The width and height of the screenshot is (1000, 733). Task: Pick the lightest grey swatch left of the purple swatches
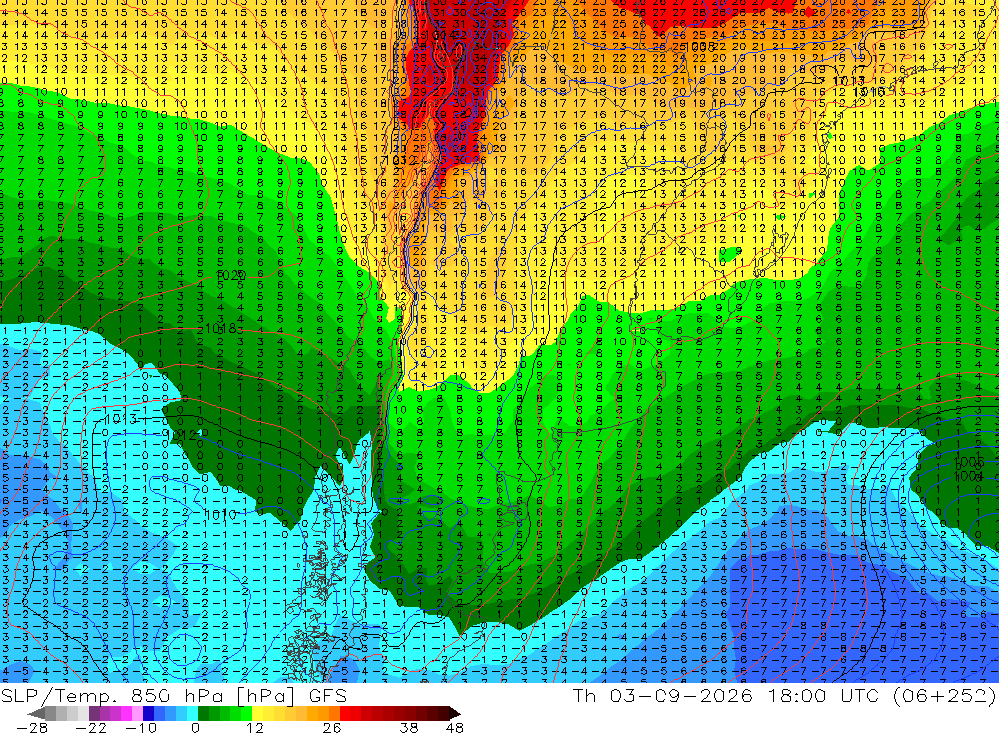coord(83,713)
